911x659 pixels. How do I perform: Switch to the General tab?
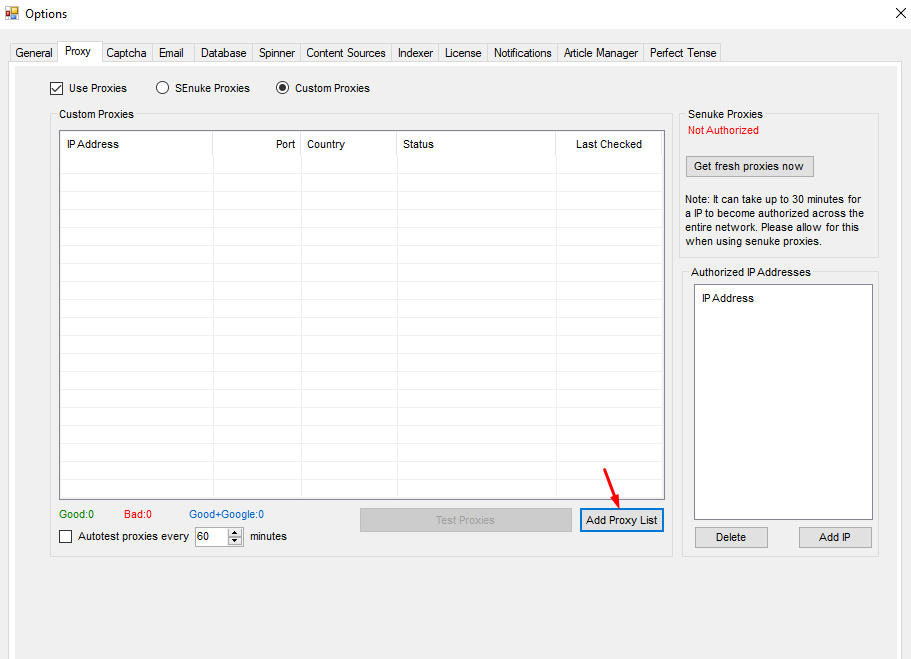[34, 53]
